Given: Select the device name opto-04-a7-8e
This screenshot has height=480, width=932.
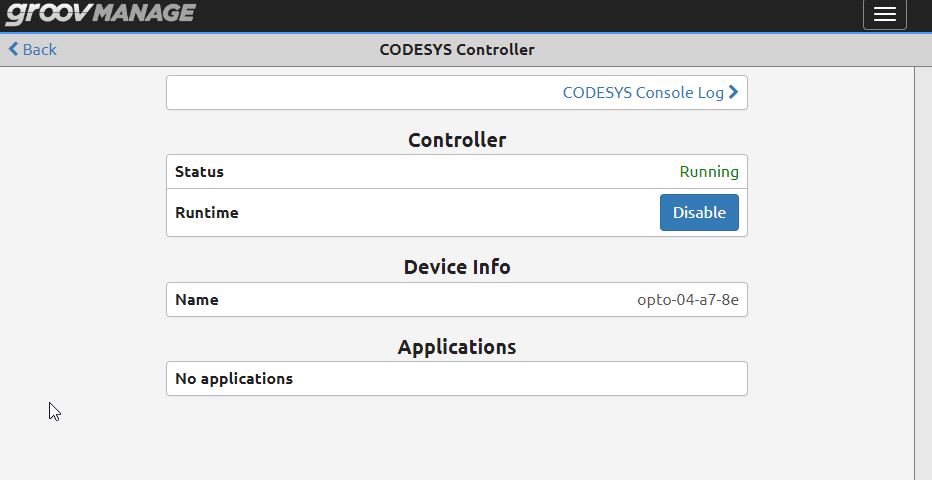Looking at the screenshot, I should click(x=688, y=299).
